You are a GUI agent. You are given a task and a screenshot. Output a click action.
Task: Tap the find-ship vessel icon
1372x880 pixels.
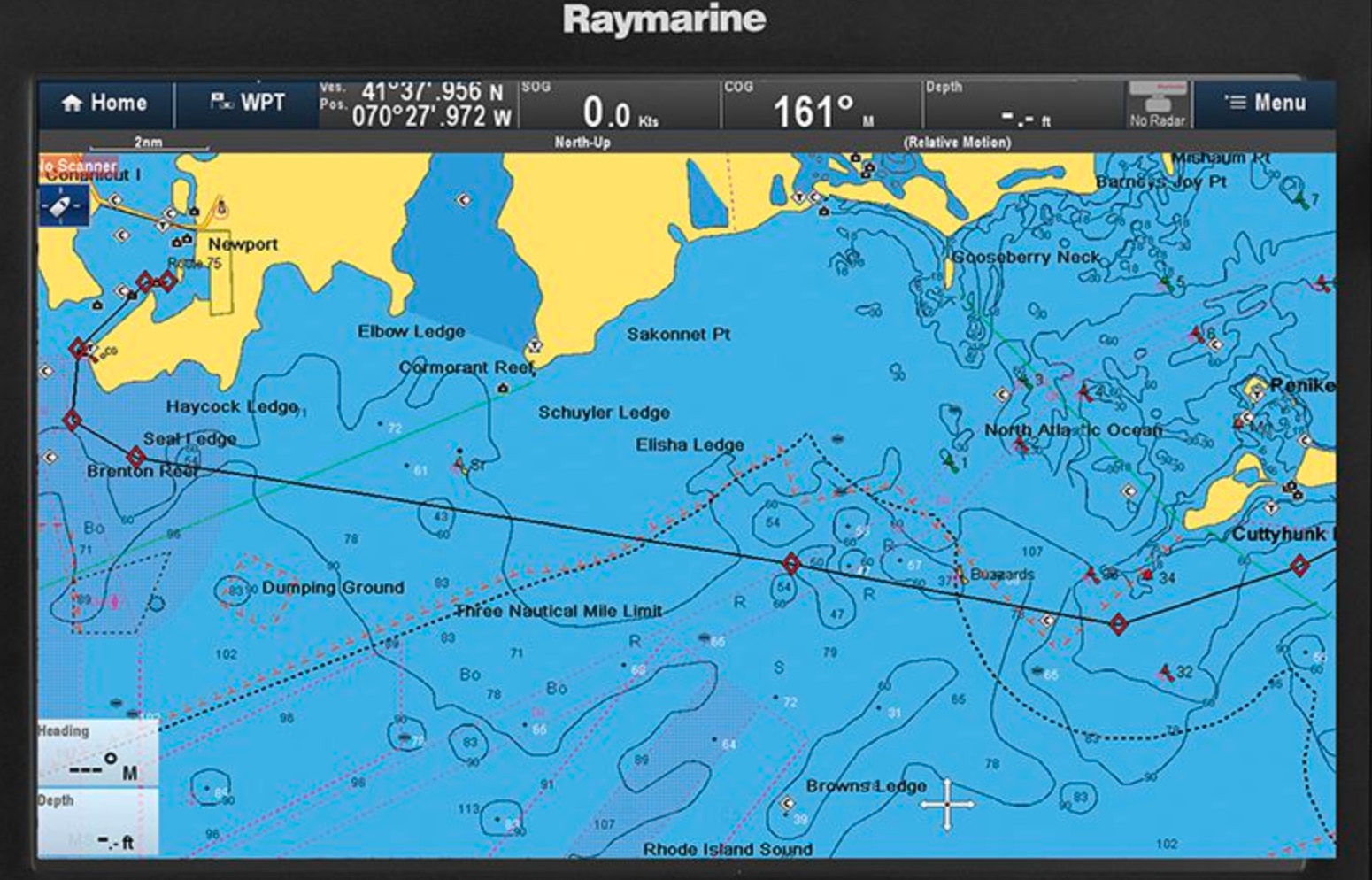[63, 206]
